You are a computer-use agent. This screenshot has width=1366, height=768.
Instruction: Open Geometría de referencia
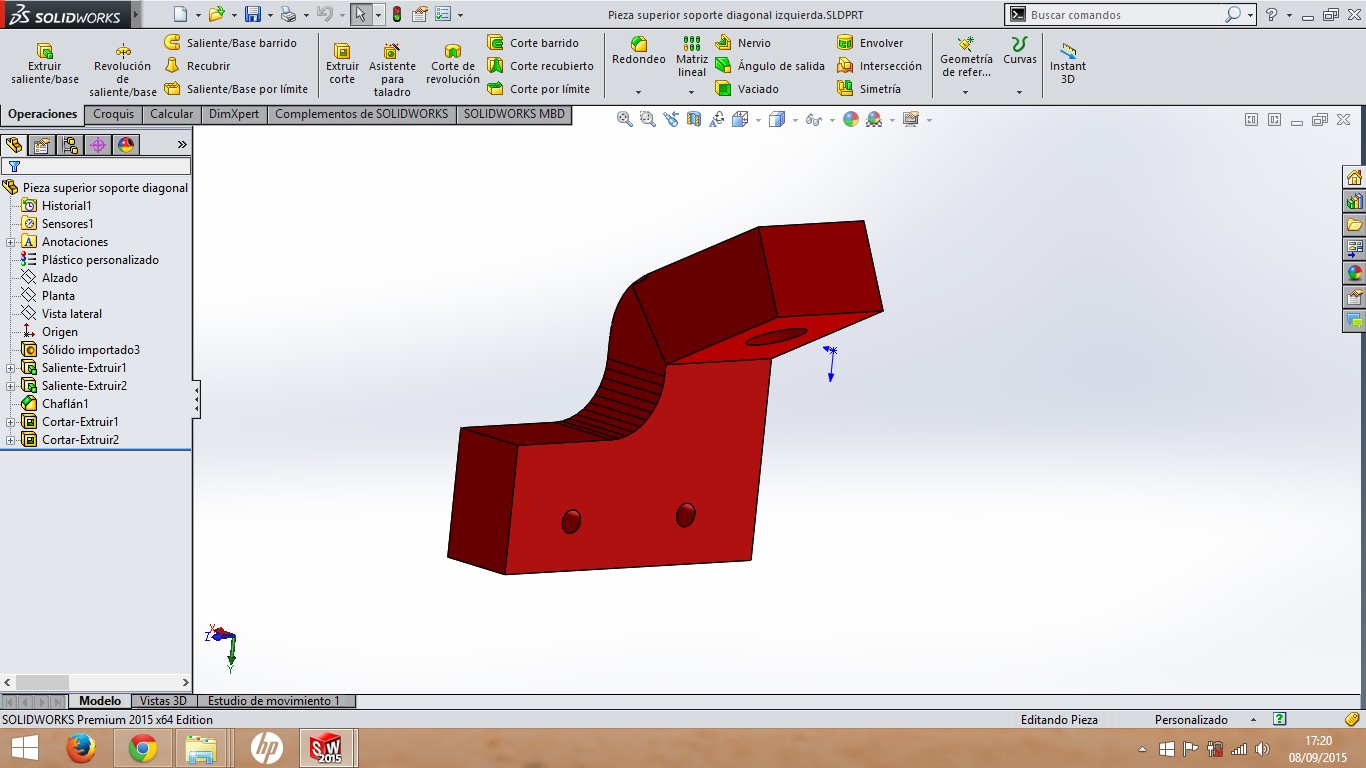(966, 57)
